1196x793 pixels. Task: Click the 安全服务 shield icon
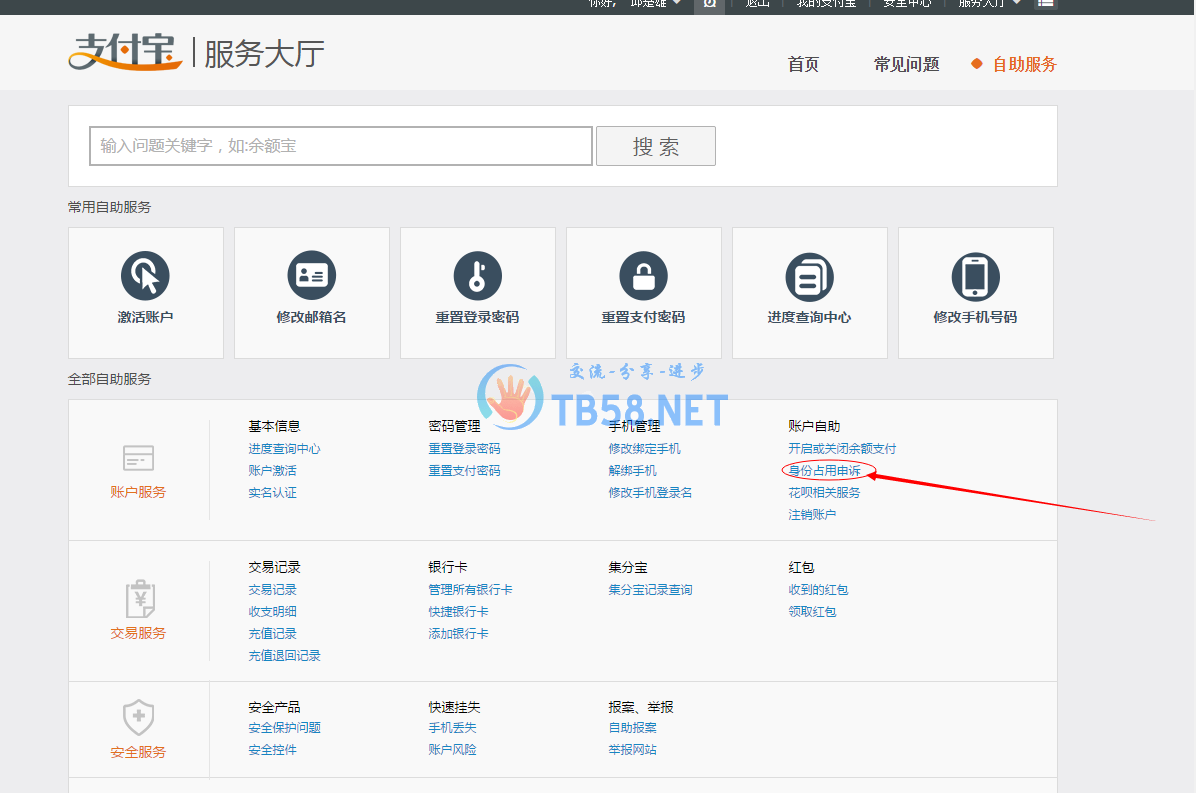138,718
